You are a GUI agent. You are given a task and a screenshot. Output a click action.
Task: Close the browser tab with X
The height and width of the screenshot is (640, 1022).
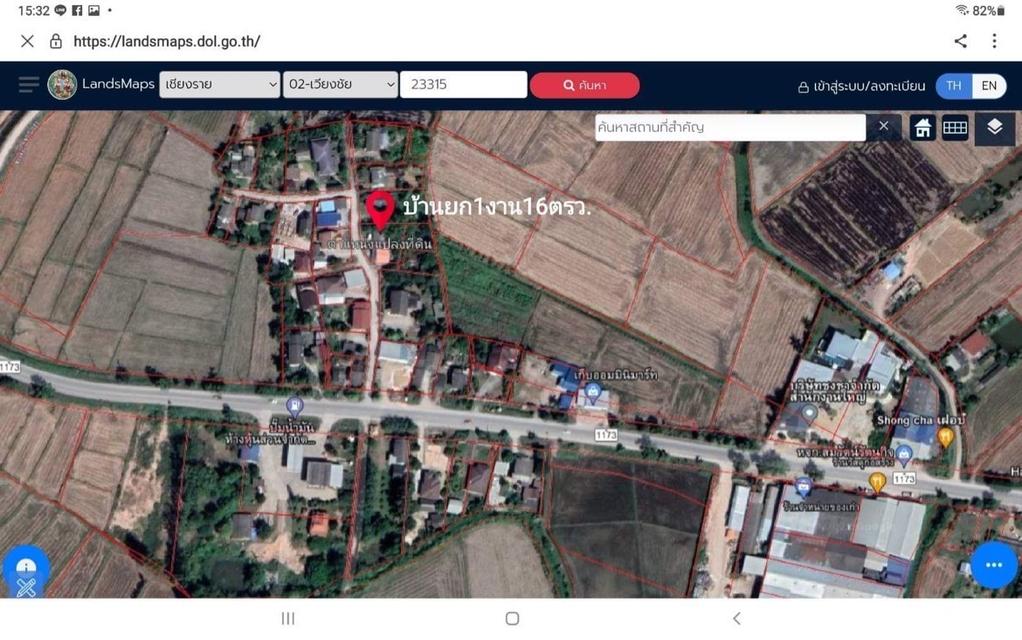pos(27,42)
